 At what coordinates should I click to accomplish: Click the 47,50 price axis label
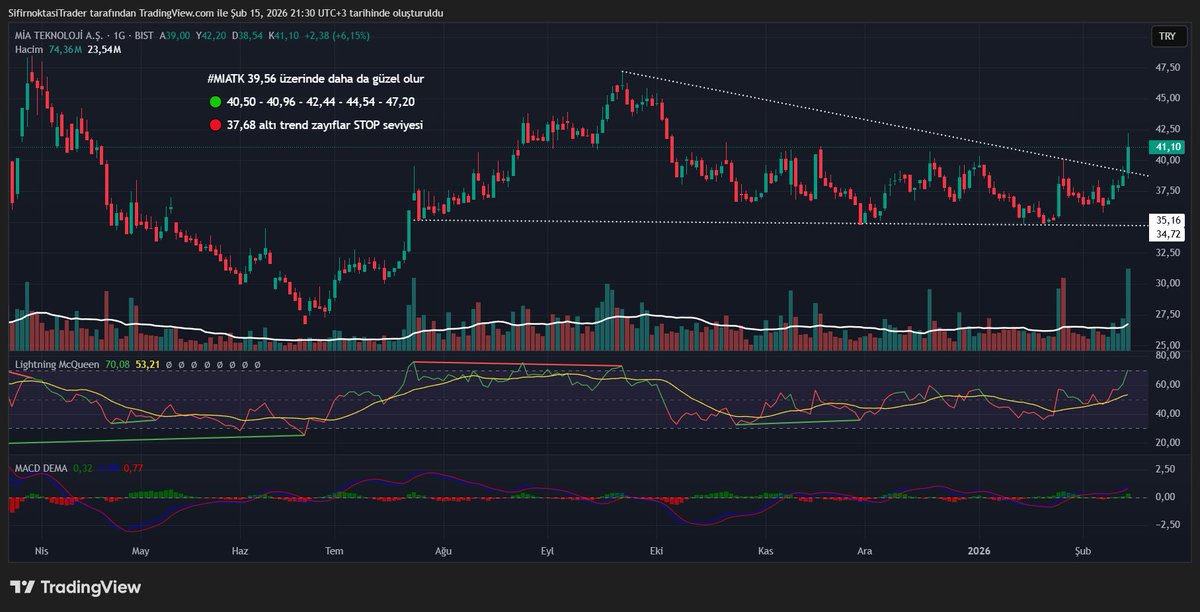(x=1167, y=68)
